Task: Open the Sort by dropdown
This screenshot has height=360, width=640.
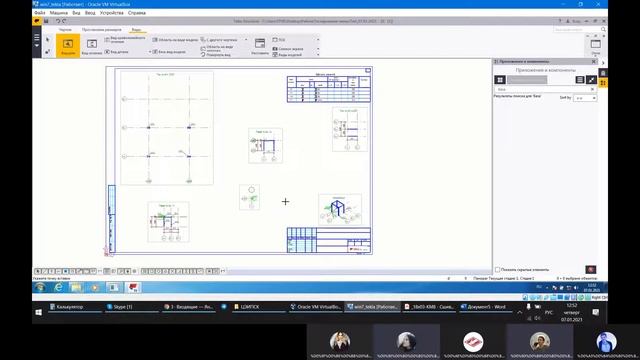Action: pos(585,98)
